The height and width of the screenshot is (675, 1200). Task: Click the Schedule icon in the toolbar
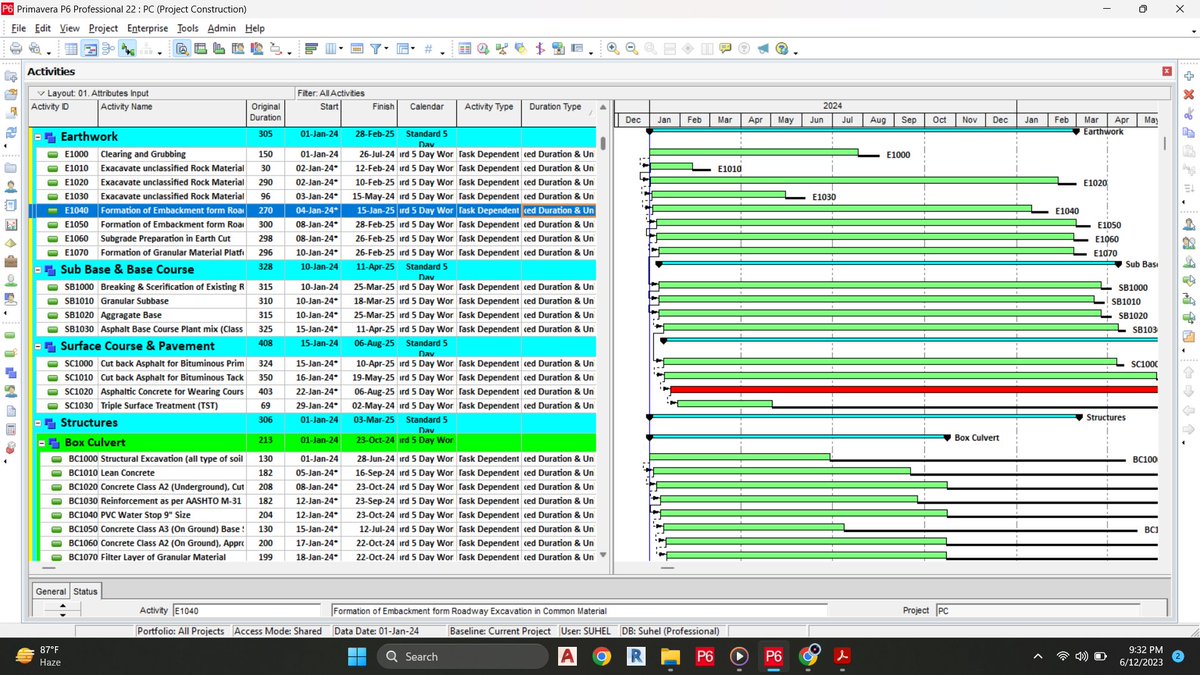(482, 48)
